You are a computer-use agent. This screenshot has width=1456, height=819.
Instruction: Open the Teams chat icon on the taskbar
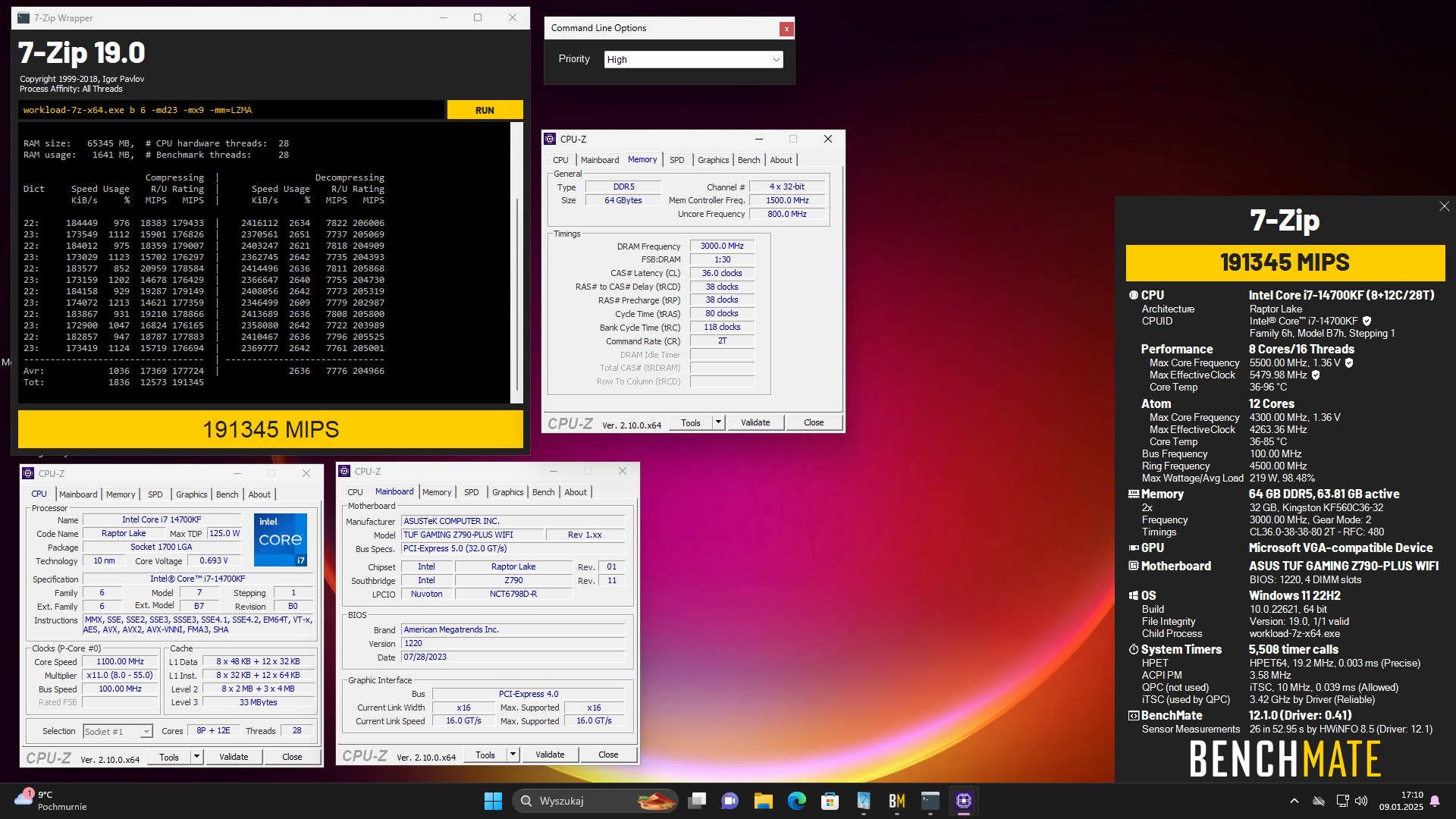730,801
